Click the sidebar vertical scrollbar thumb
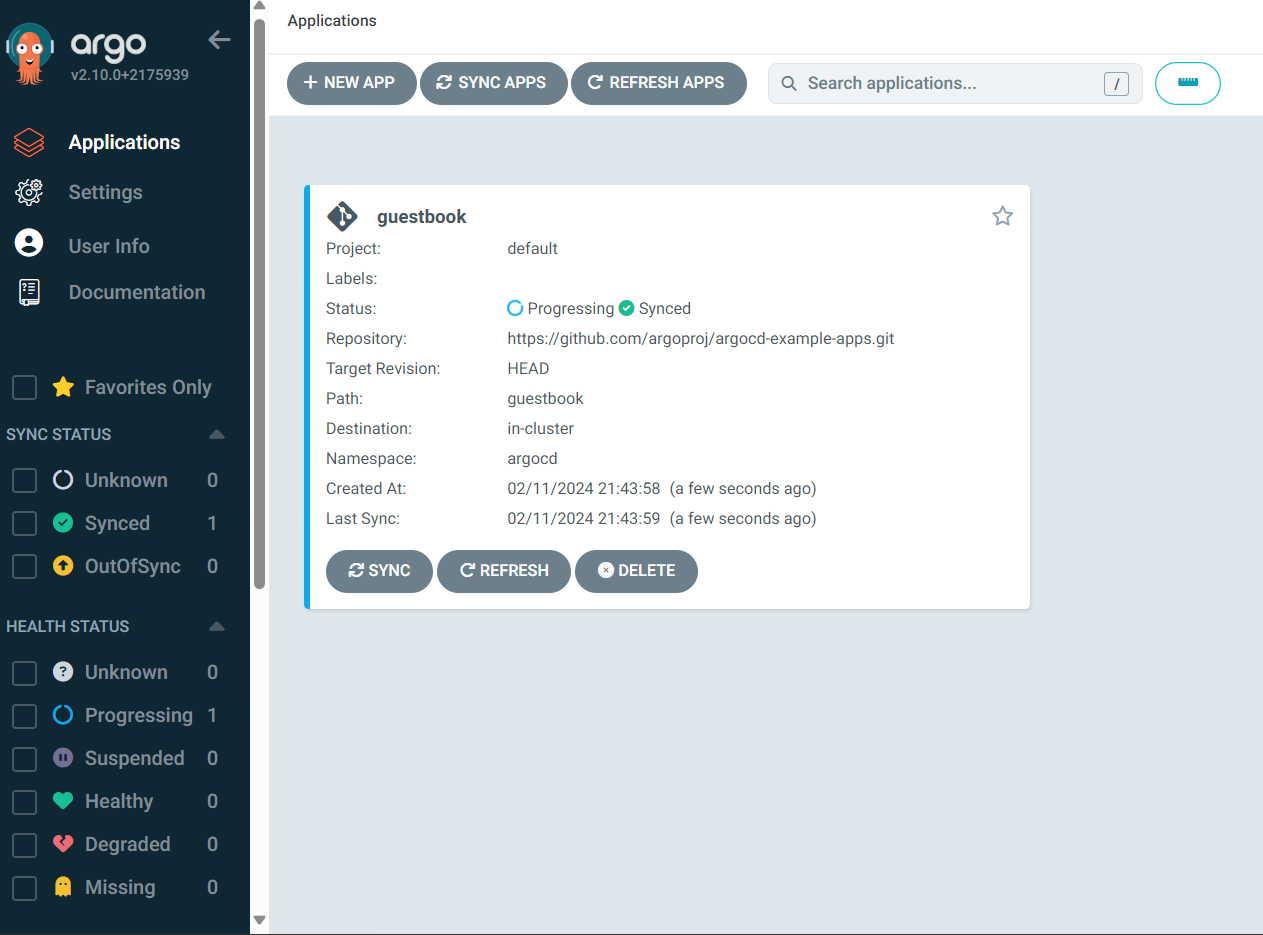 pyautogui.click(x=259, y=303)
